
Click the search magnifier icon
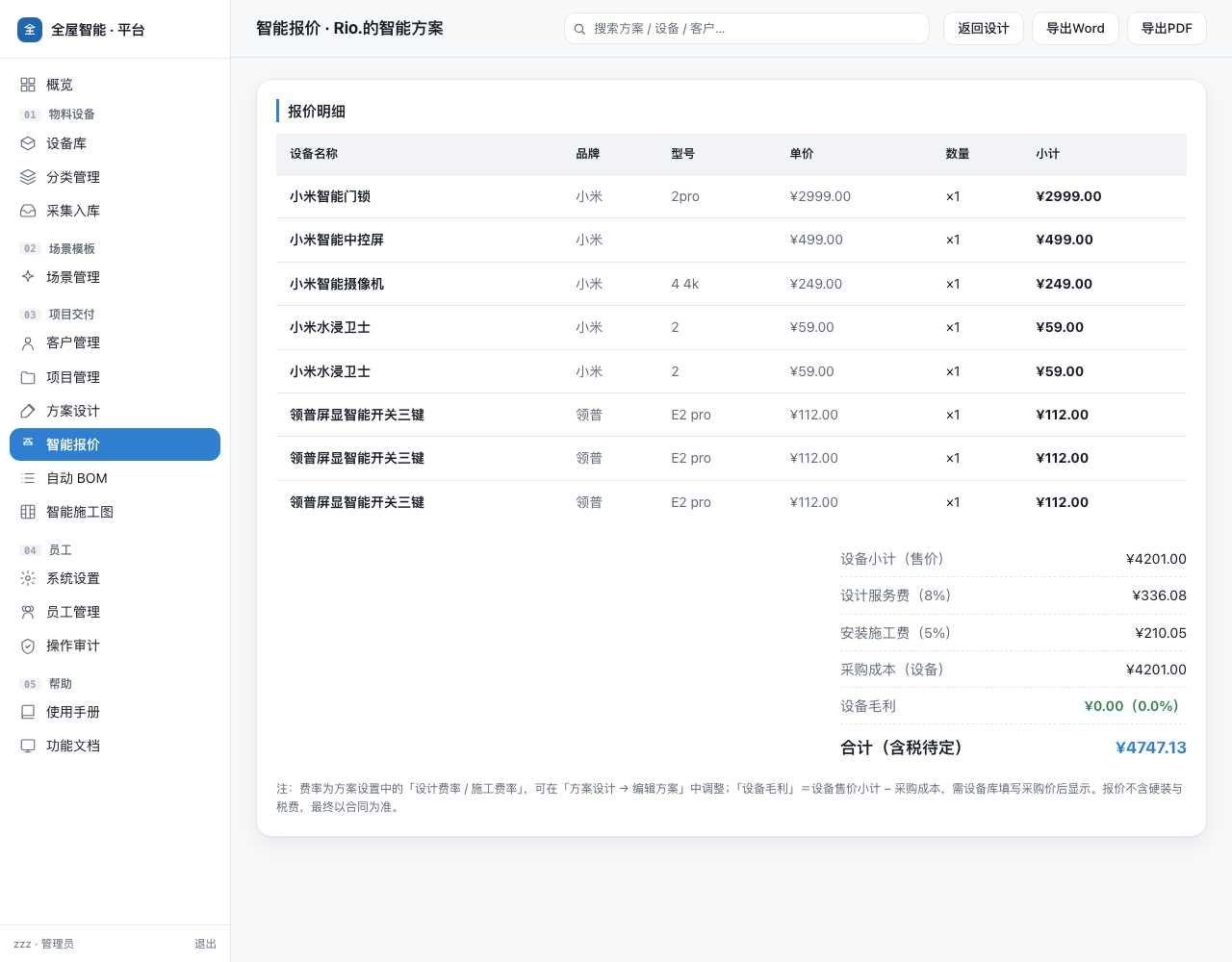pos(580,29)
